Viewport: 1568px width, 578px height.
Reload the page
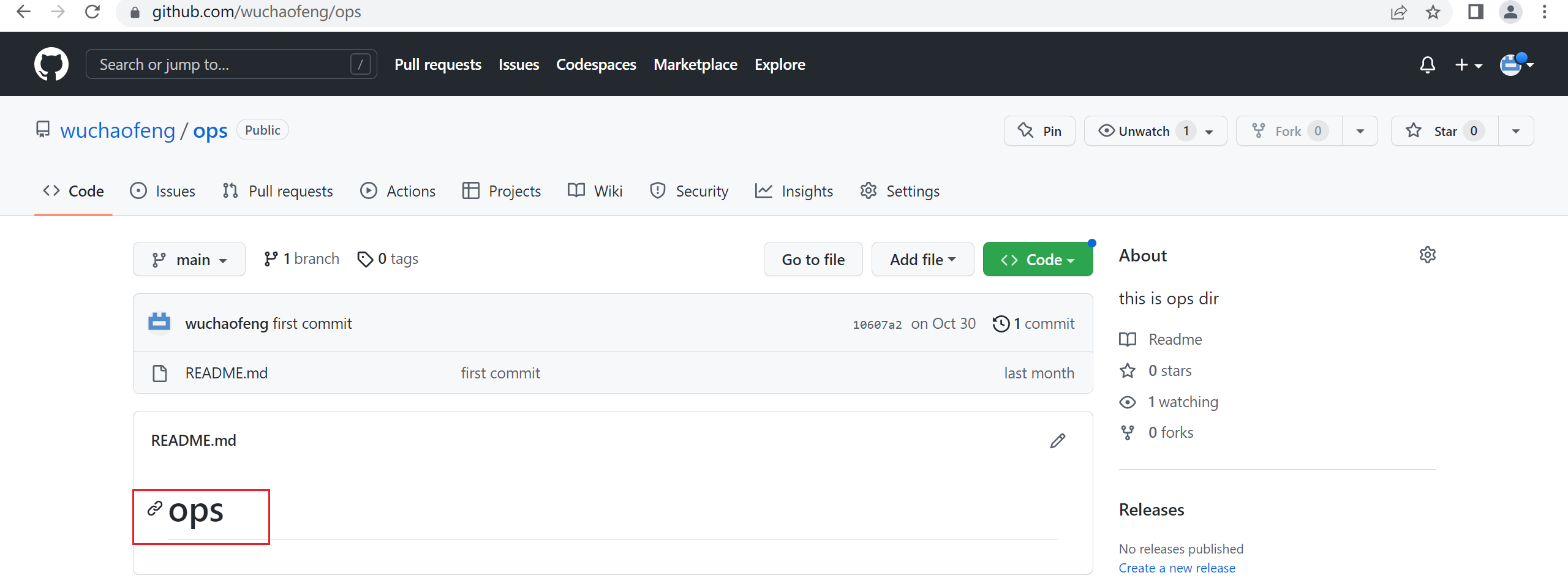pos(92,12)
